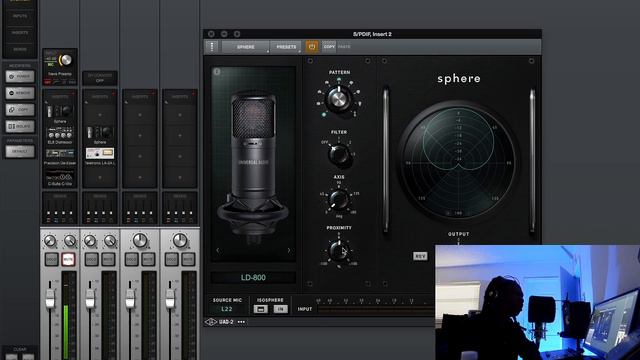The image size is (640, 360).
Task: Toggle the IsoSphere IN button
Action: click(x=280, y=309)
